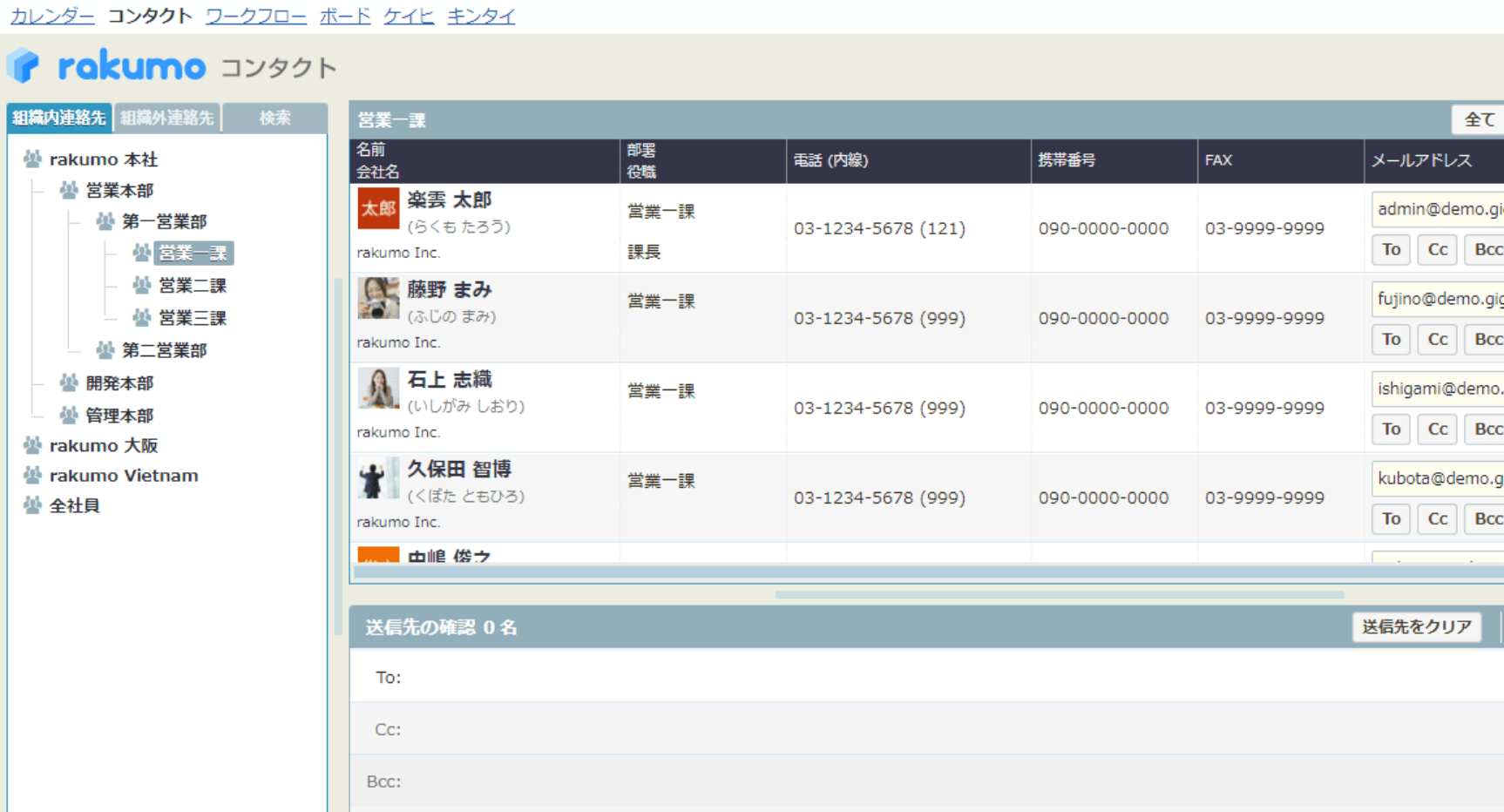
Task: Click group icon beside 営業二課
Action: (x=141, y=285)
